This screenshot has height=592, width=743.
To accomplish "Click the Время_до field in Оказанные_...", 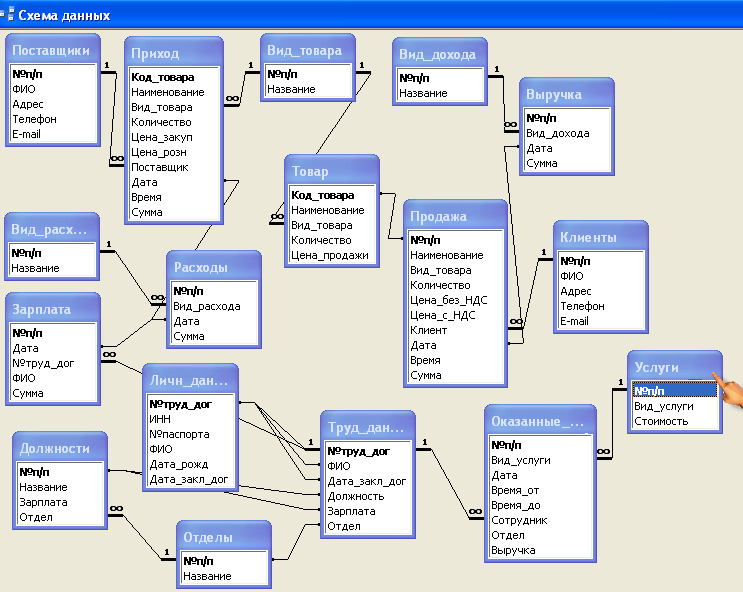I will pos(540,505).
